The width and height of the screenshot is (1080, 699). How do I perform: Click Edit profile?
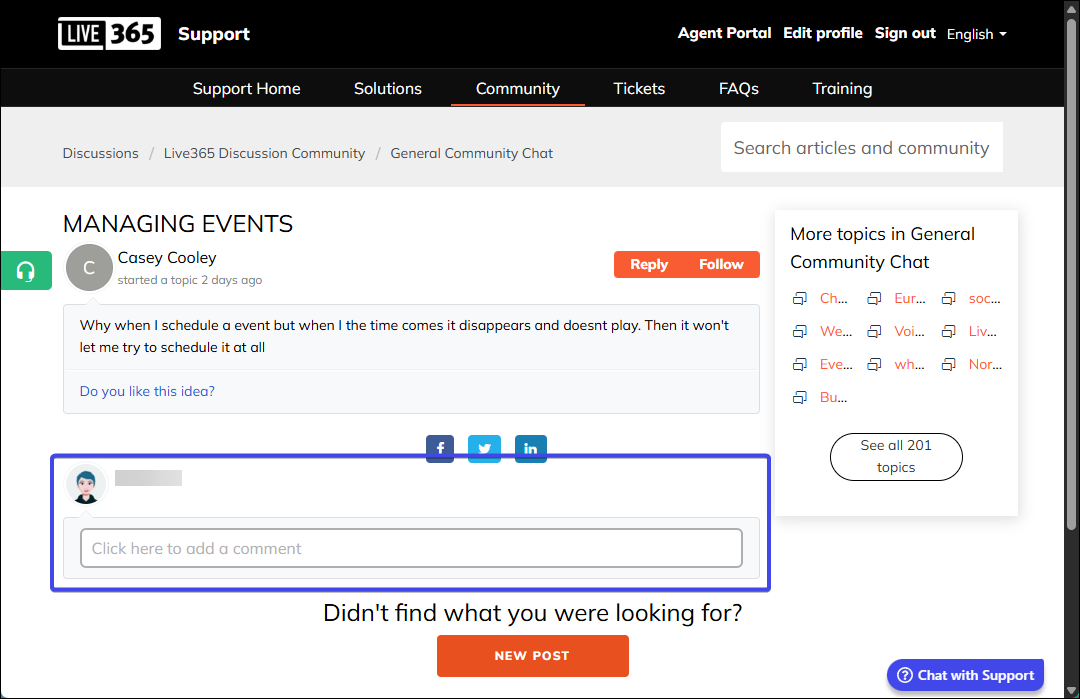(822, 33)
